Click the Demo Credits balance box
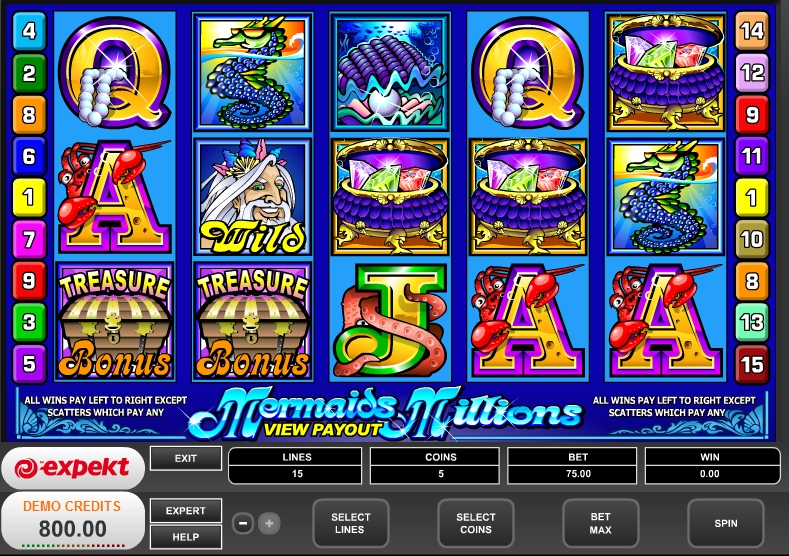 tap(72, 520)
